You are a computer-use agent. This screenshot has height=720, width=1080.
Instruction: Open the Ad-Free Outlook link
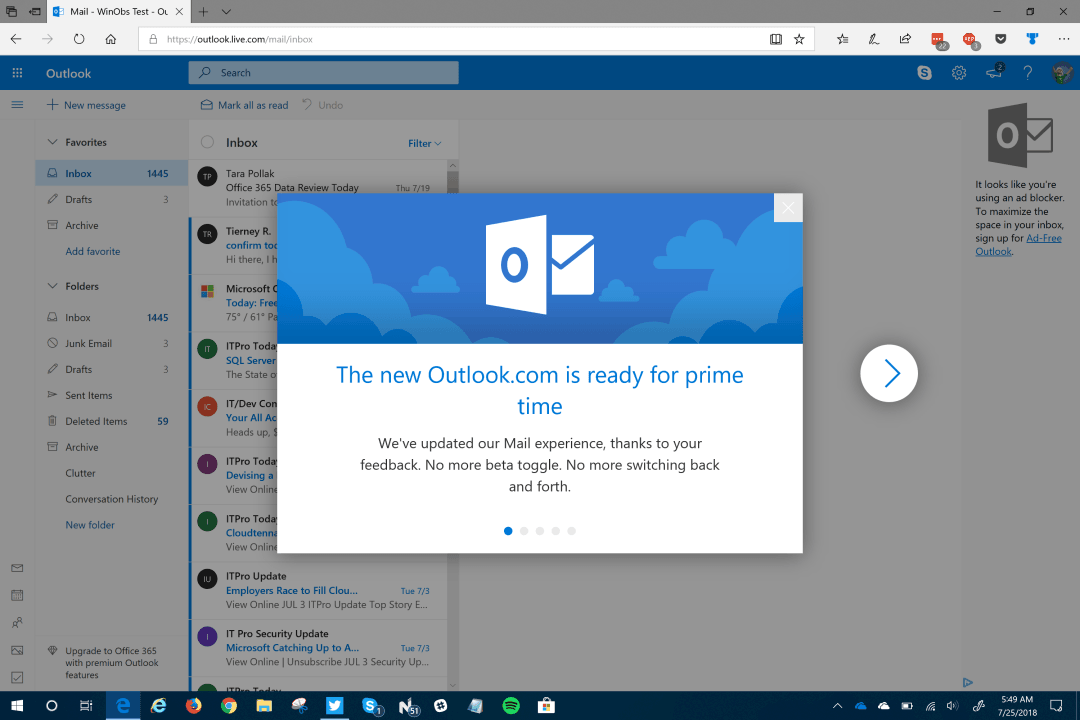pos(1018,245)
